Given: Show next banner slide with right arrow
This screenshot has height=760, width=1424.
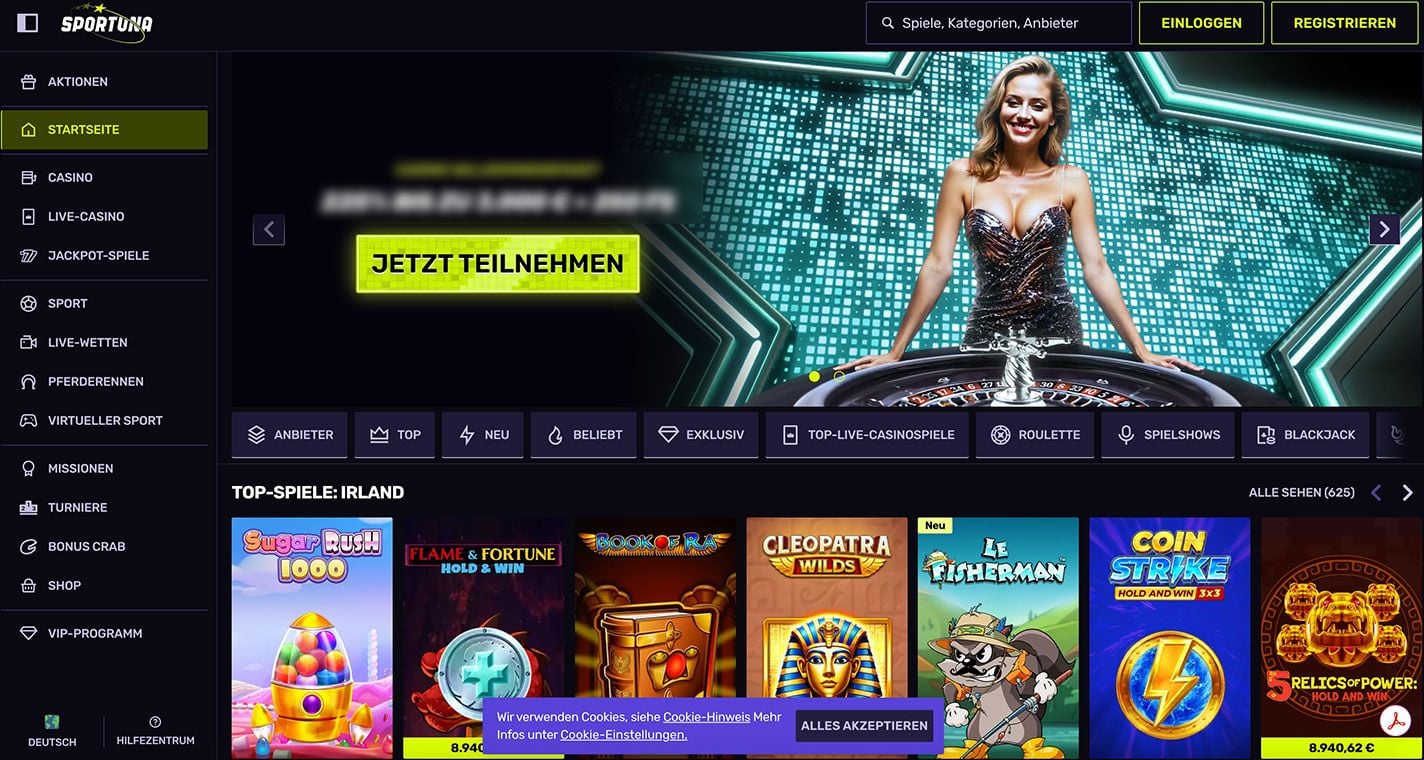Looking at the screenshot, I should 1384,229.
